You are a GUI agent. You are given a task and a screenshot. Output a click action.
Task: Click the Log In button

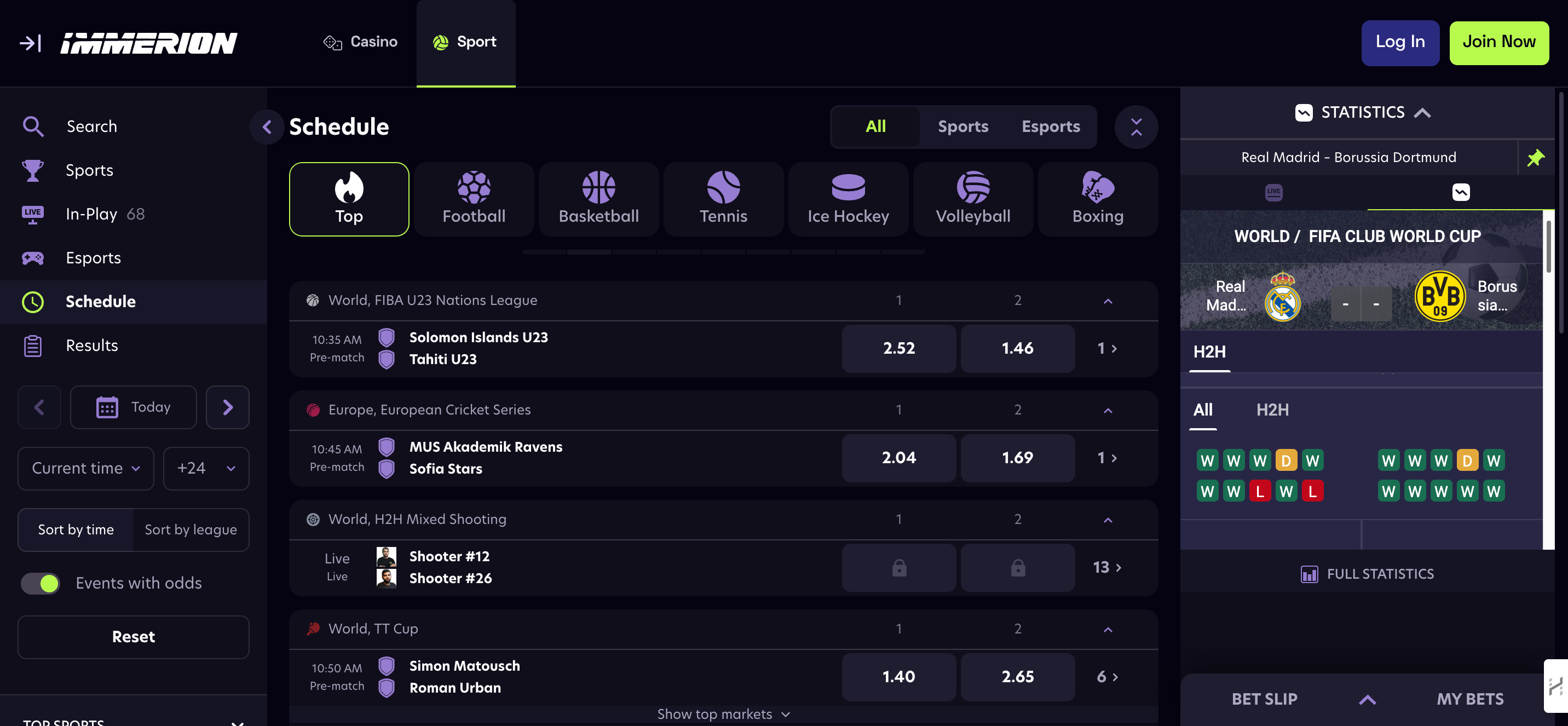coord(1400,43)
